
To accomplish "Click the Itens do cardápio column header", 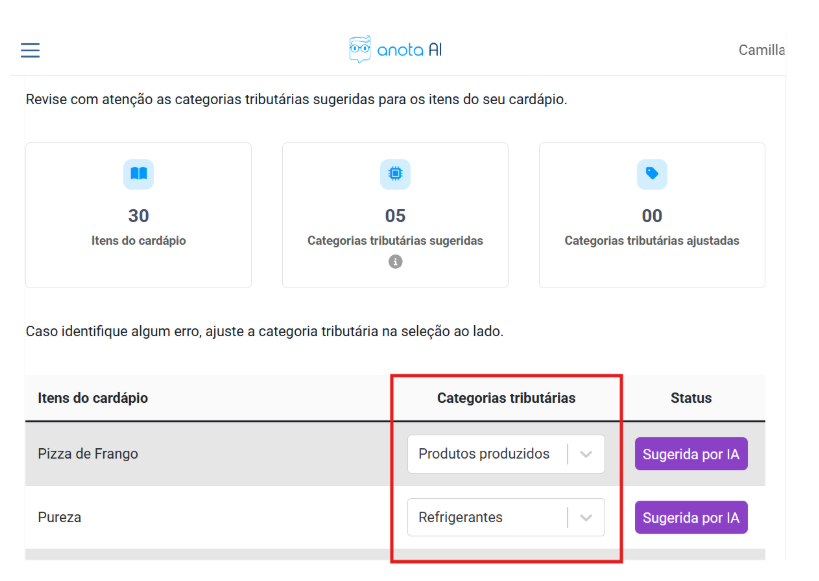I will coord(93,398).
